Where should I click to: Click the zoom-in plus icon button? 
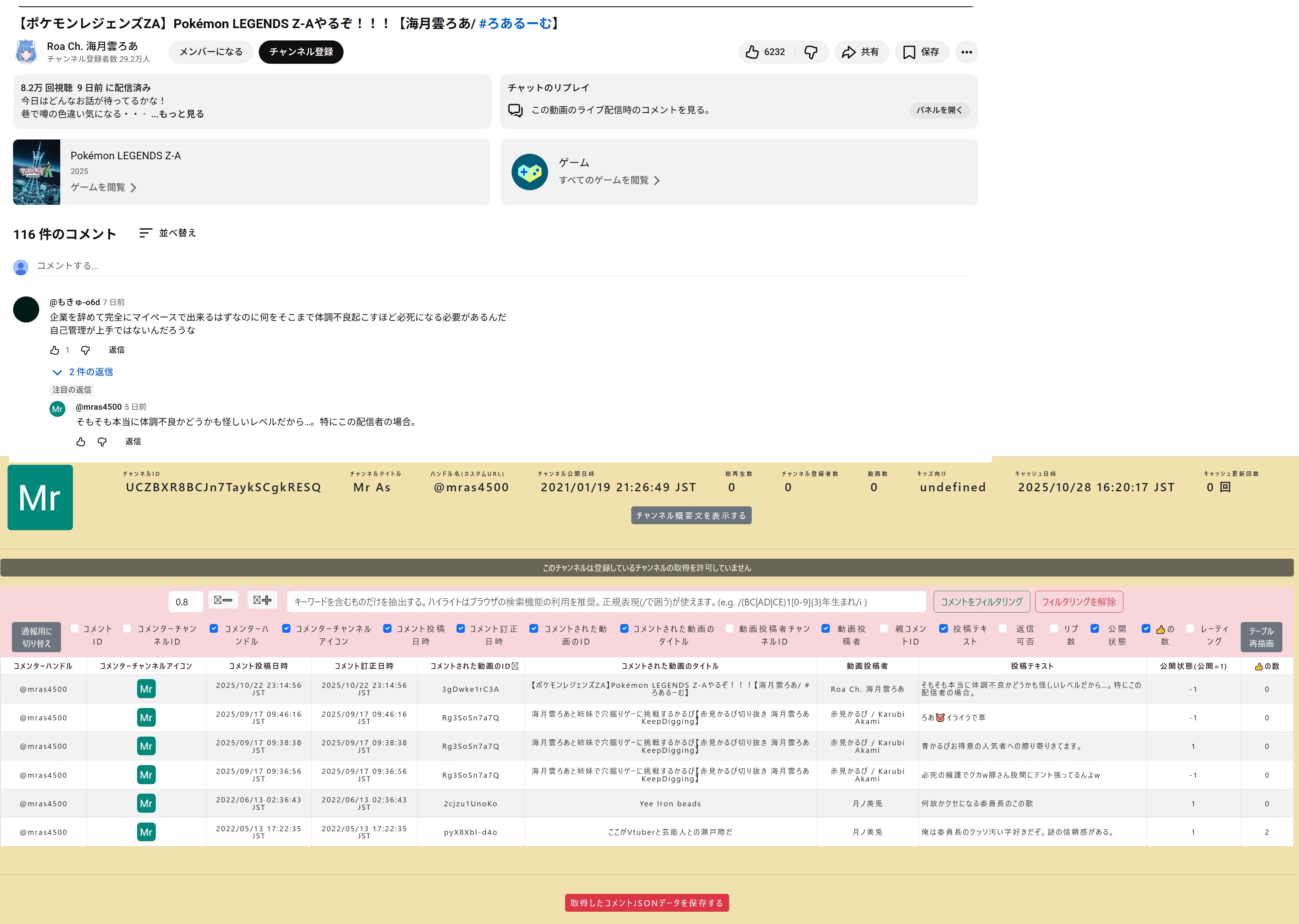[x=262, y=600]
